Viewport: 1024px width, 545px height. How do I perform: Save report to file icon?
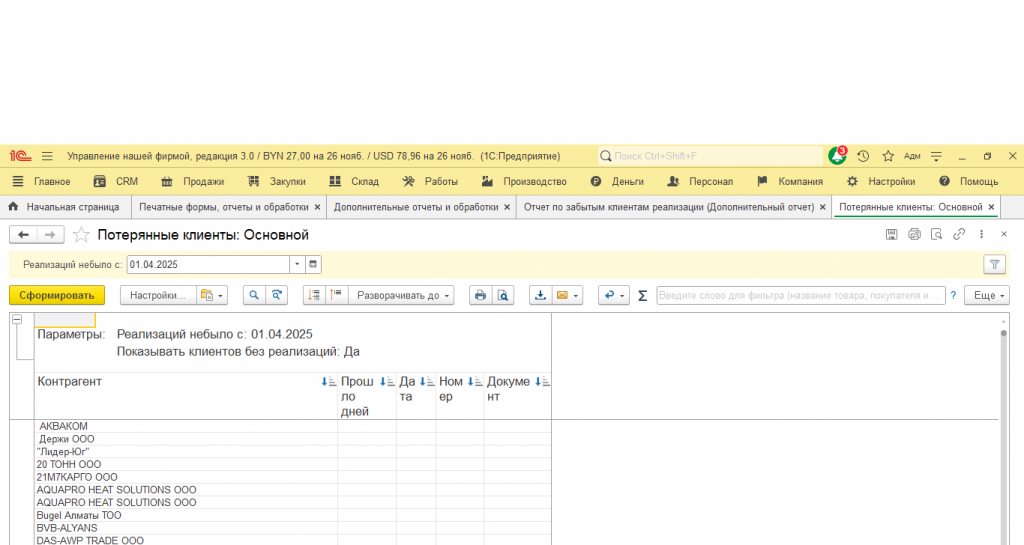(540, 295)
